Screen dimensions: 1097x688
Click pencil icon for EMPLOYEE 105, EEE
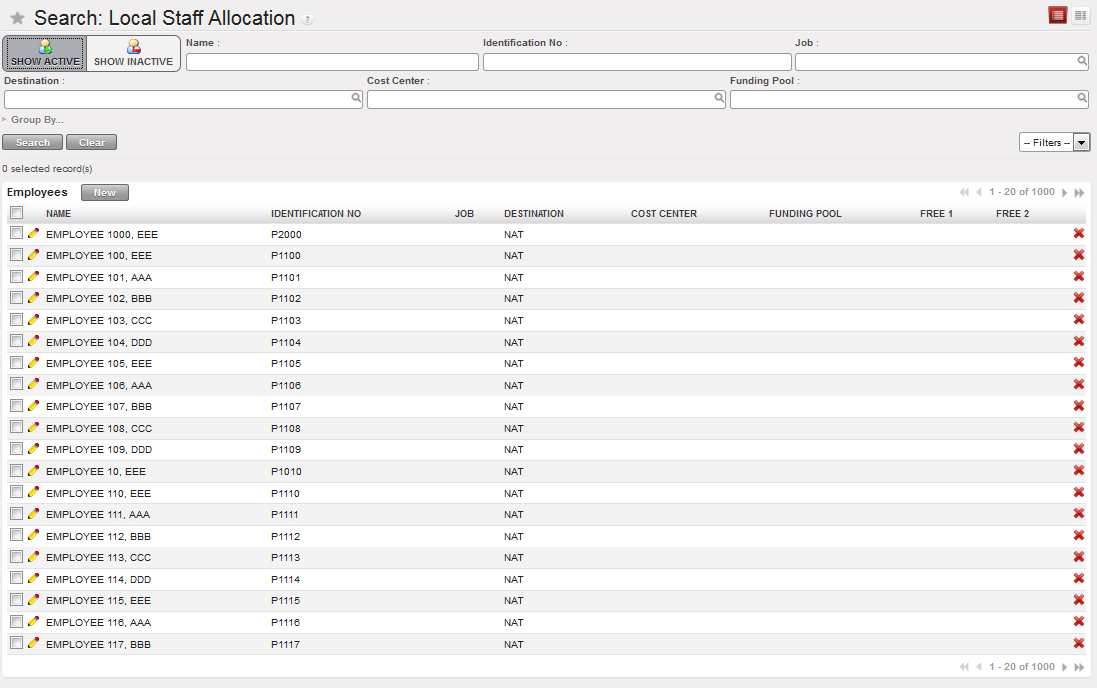tap(34, 363)
